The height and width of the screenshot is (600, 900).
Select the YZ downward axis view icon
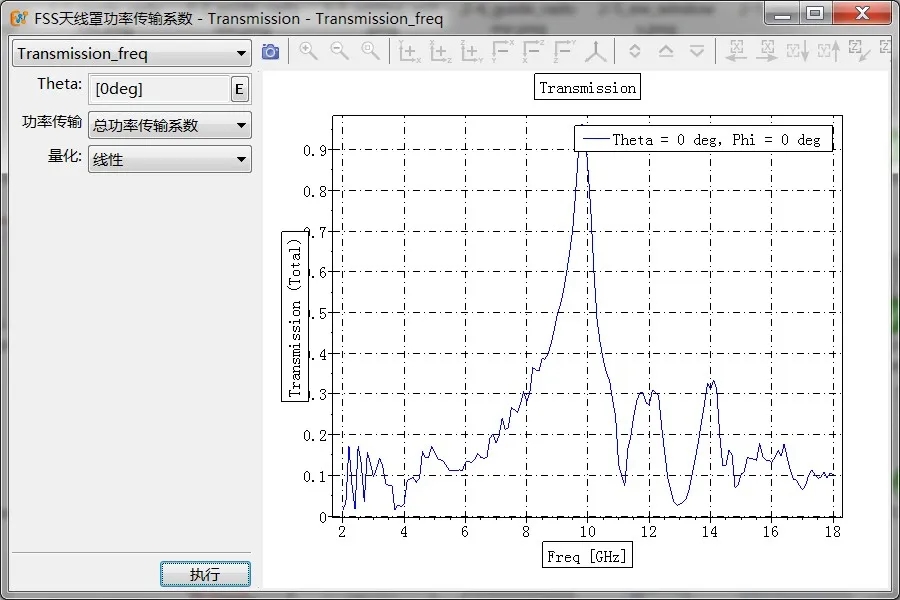coord(564,52)
